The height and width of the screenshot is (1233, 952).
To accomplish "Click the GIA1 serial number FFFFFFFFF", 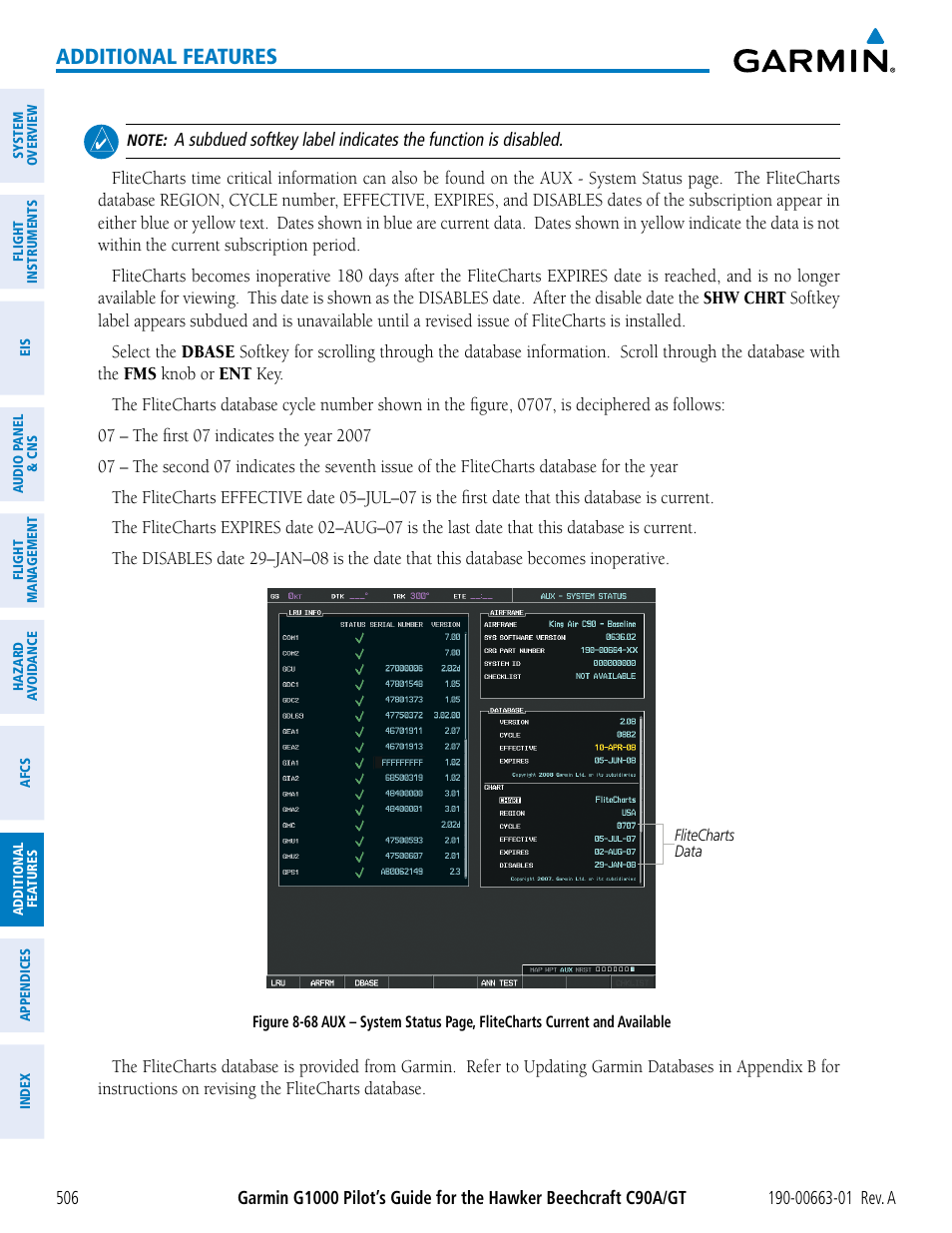I will [402, 763].
